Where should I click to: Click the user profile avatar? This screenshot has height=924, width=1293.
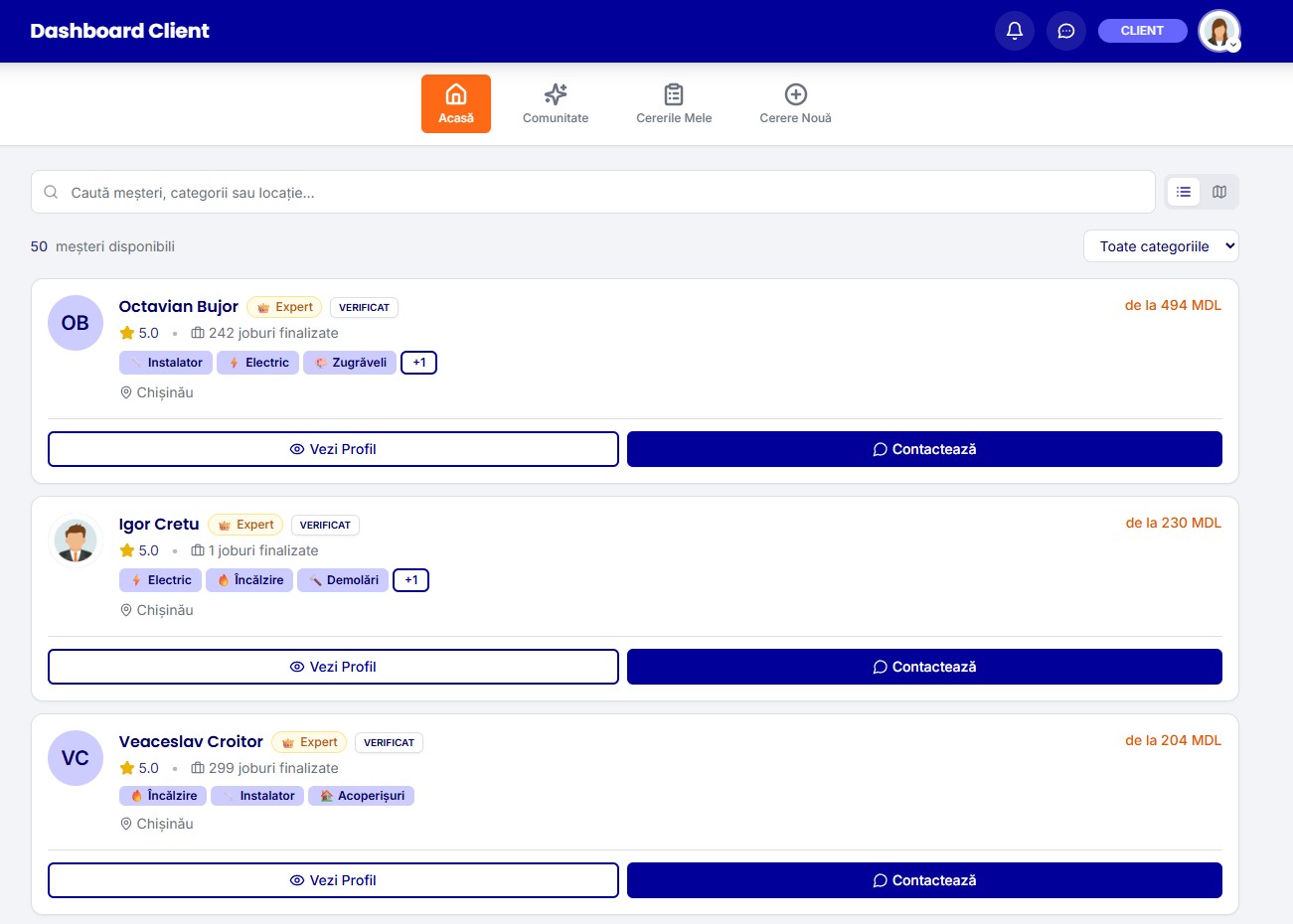point(1218,31)
